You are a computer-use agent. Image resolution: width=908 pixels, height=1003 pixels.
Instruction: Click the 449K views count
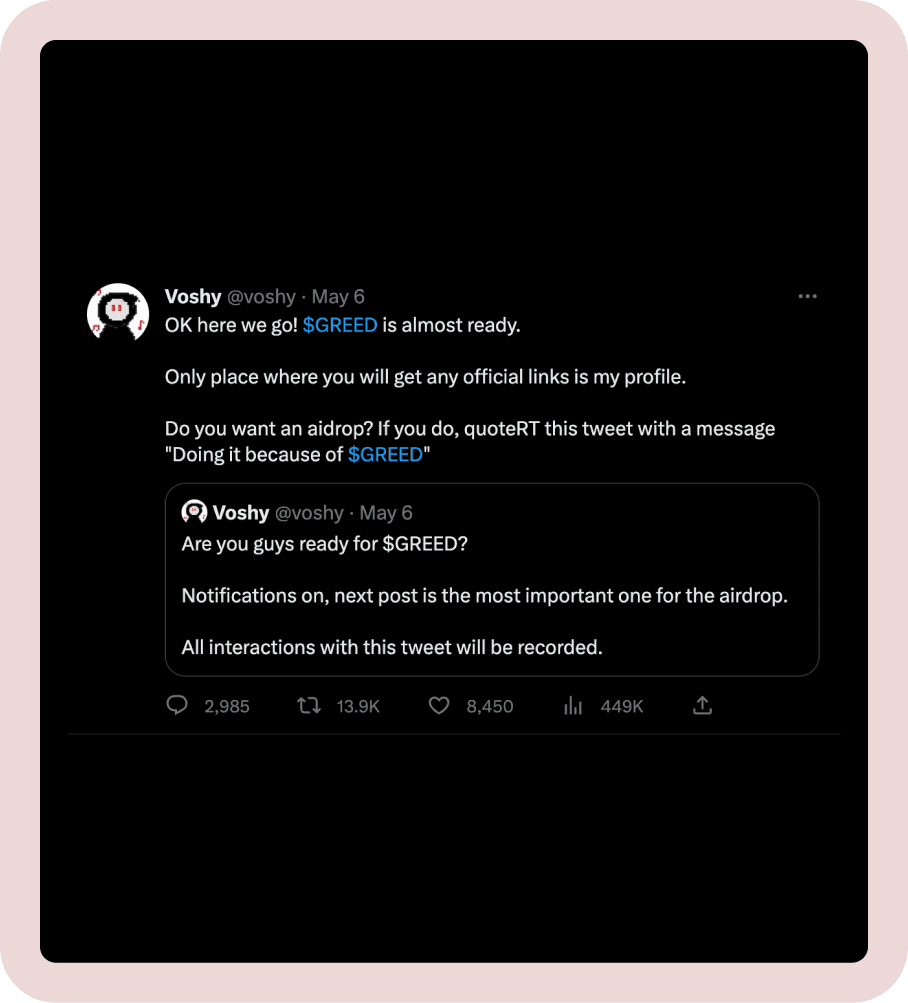(622, 707)
